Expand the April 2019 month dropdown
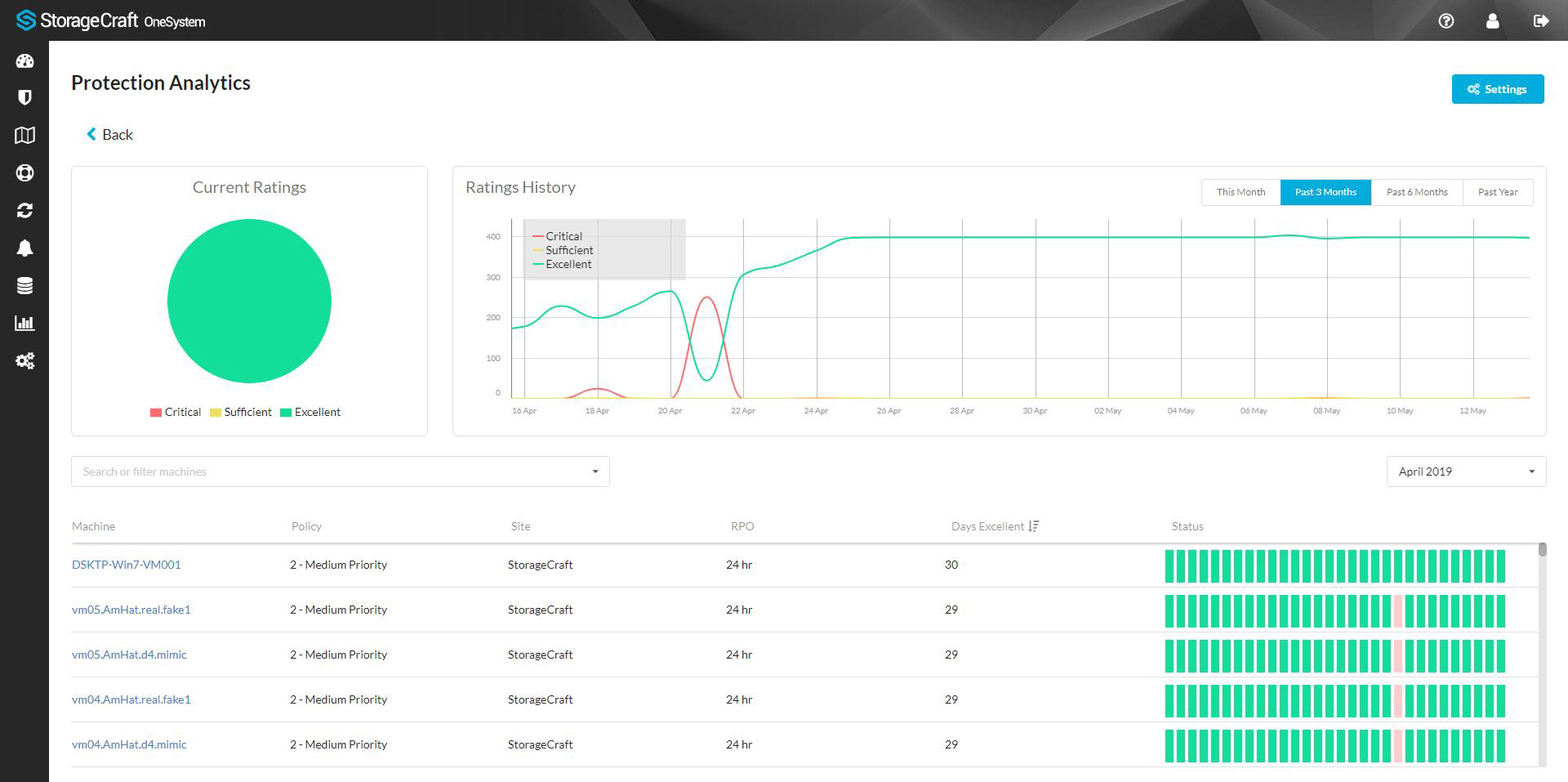This screenshot has width=1568, height=782. [1466, 471]
